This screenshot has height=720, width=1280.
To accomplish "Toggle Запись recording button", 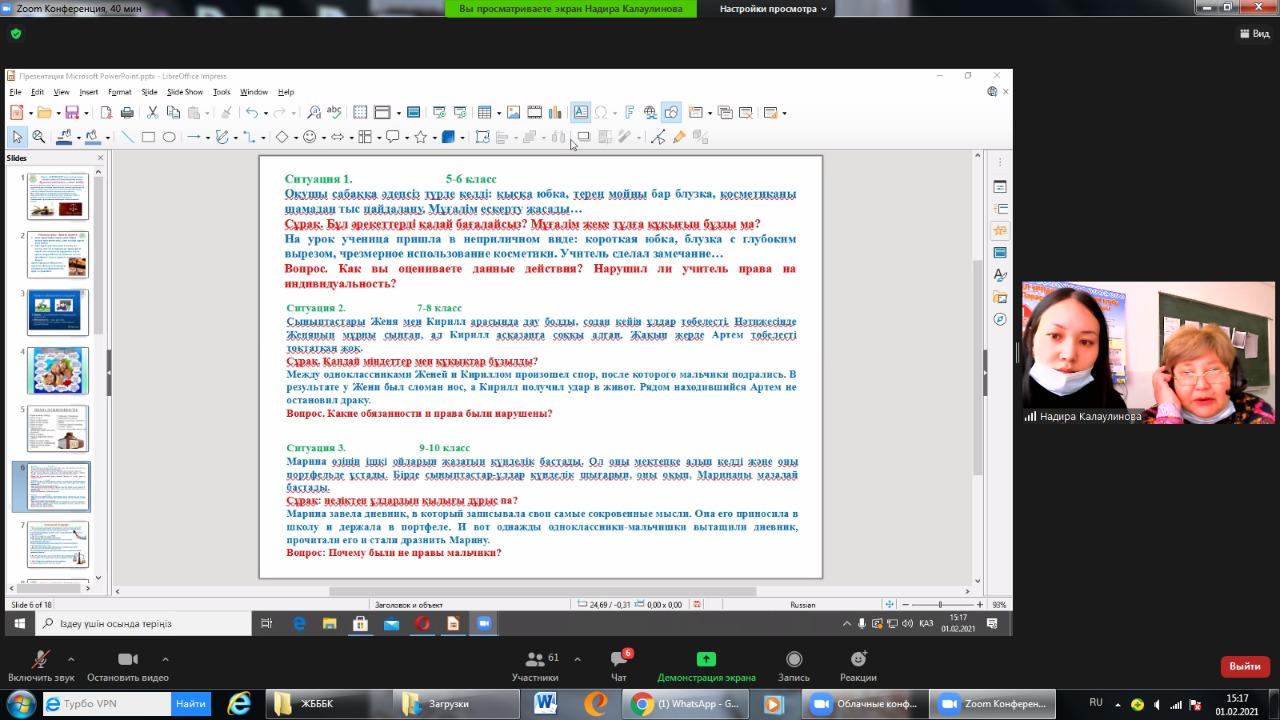I will (794, 666).
